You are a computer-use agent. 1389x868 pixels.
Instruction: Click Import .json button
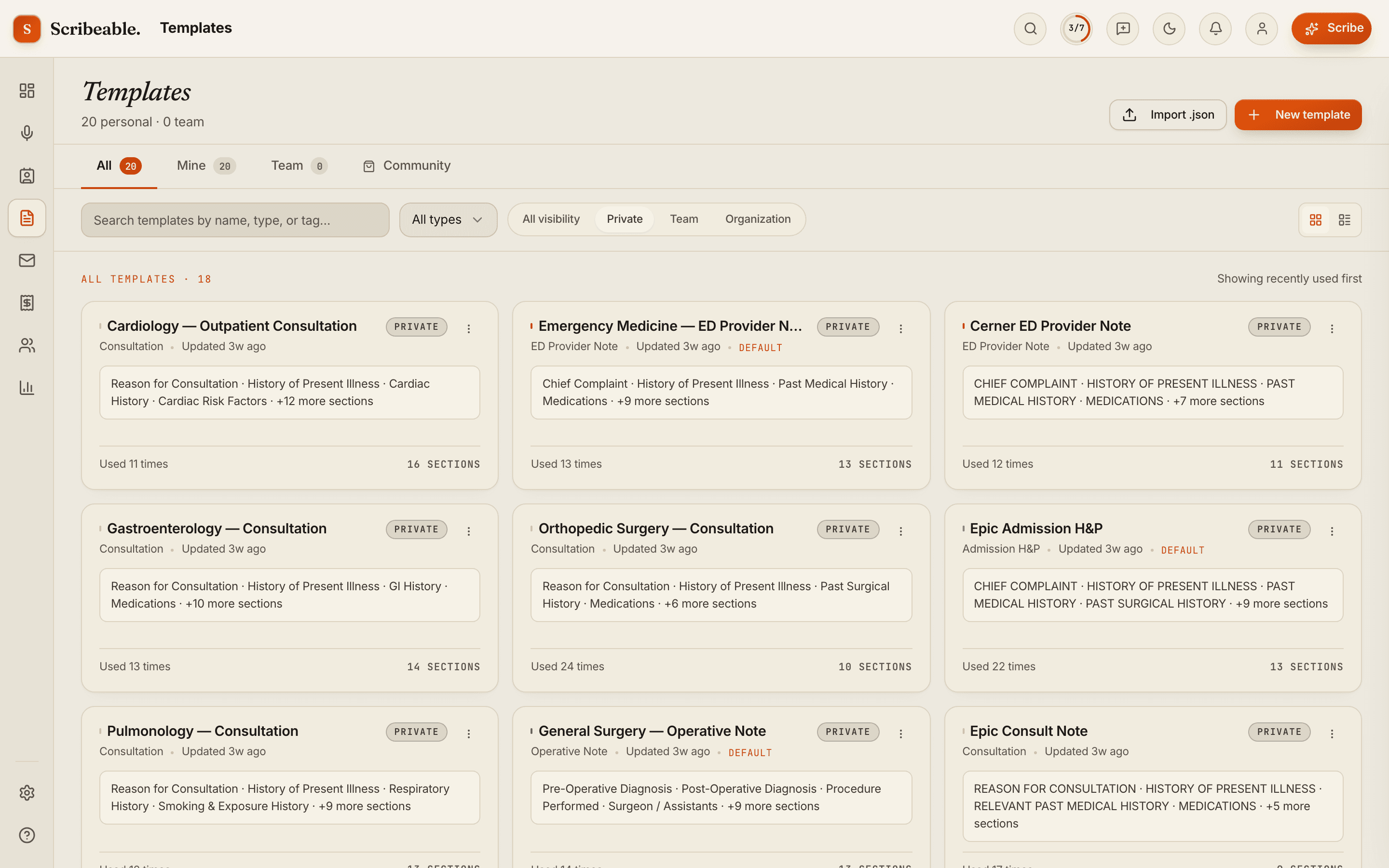[x=1168, y=115]
